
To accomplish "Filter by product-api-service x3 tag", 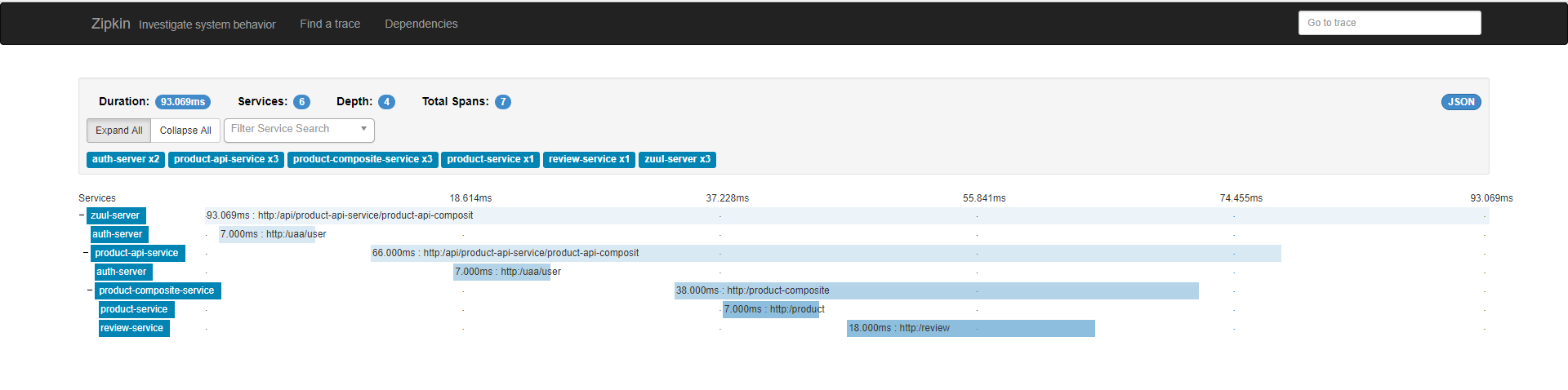I will point(226,159).
